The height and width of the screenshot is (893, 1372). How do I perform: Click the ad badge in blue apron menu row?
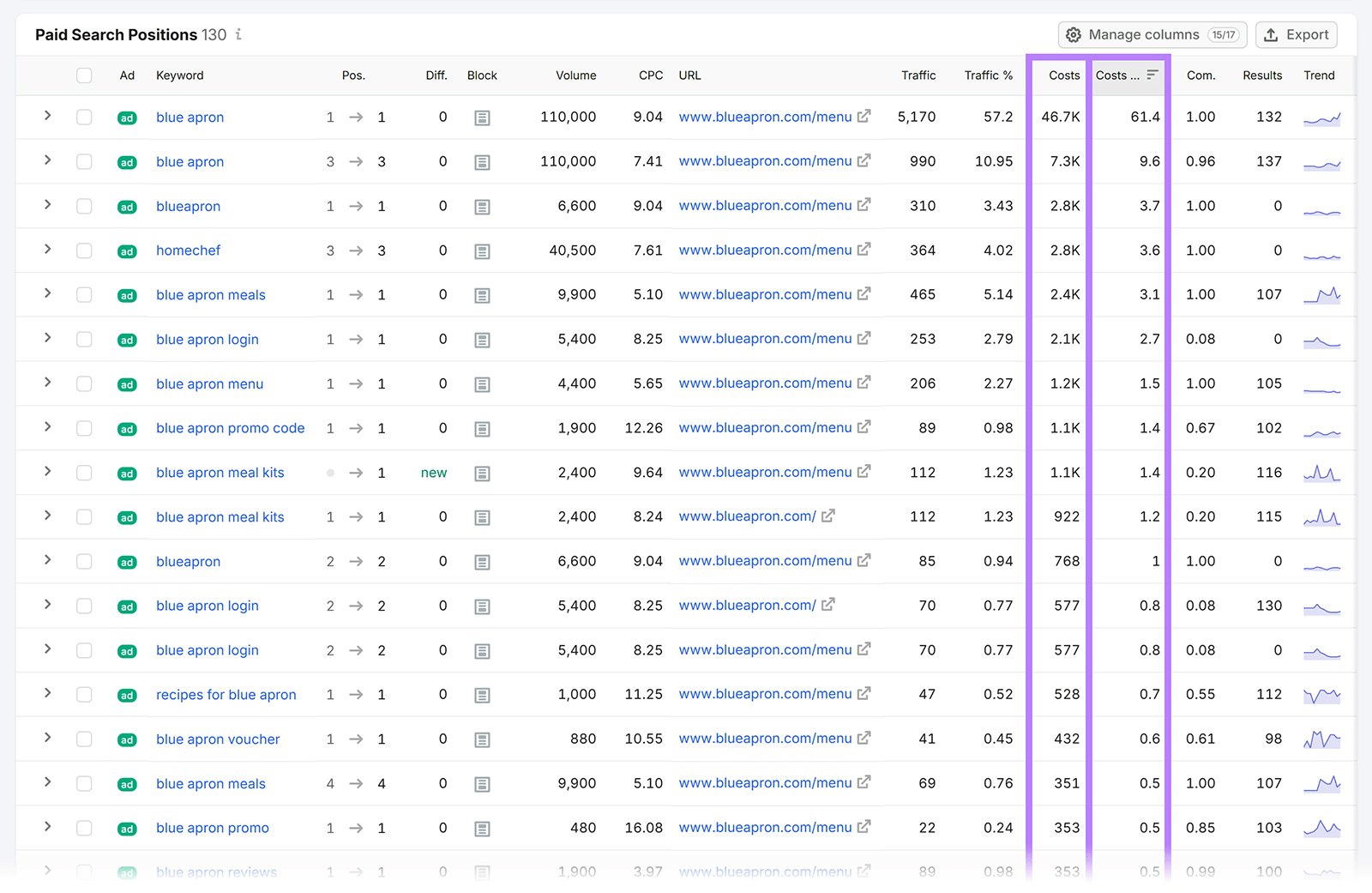coord(127,384)
